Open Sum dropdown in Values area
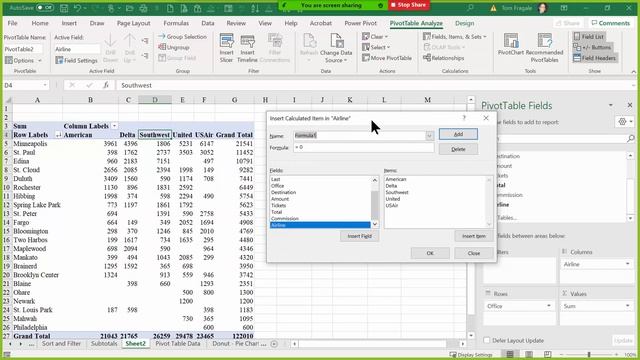 click(x=627, y=306)
